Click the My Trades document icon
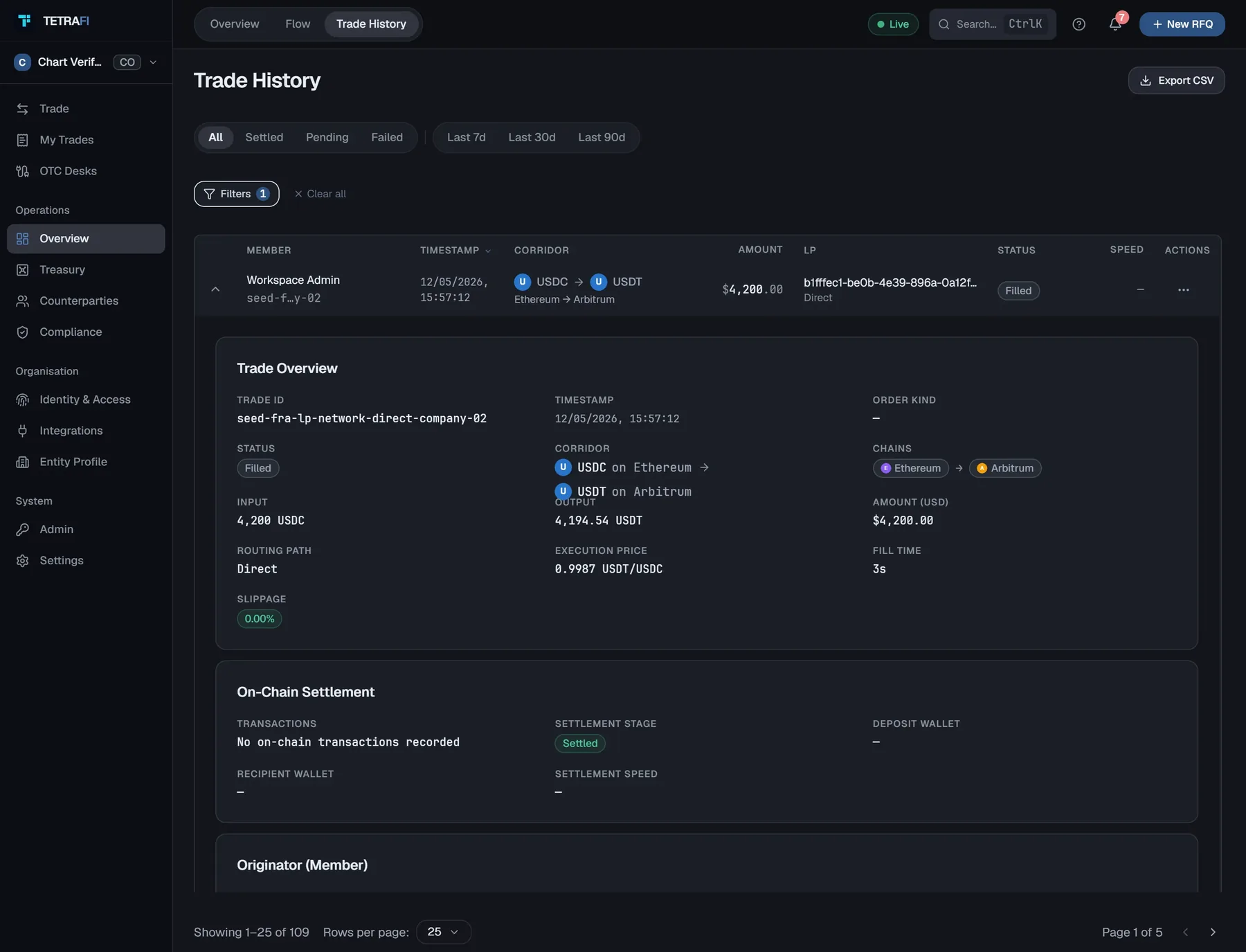This screenshot has width=1246, height=952. [23, 140]
